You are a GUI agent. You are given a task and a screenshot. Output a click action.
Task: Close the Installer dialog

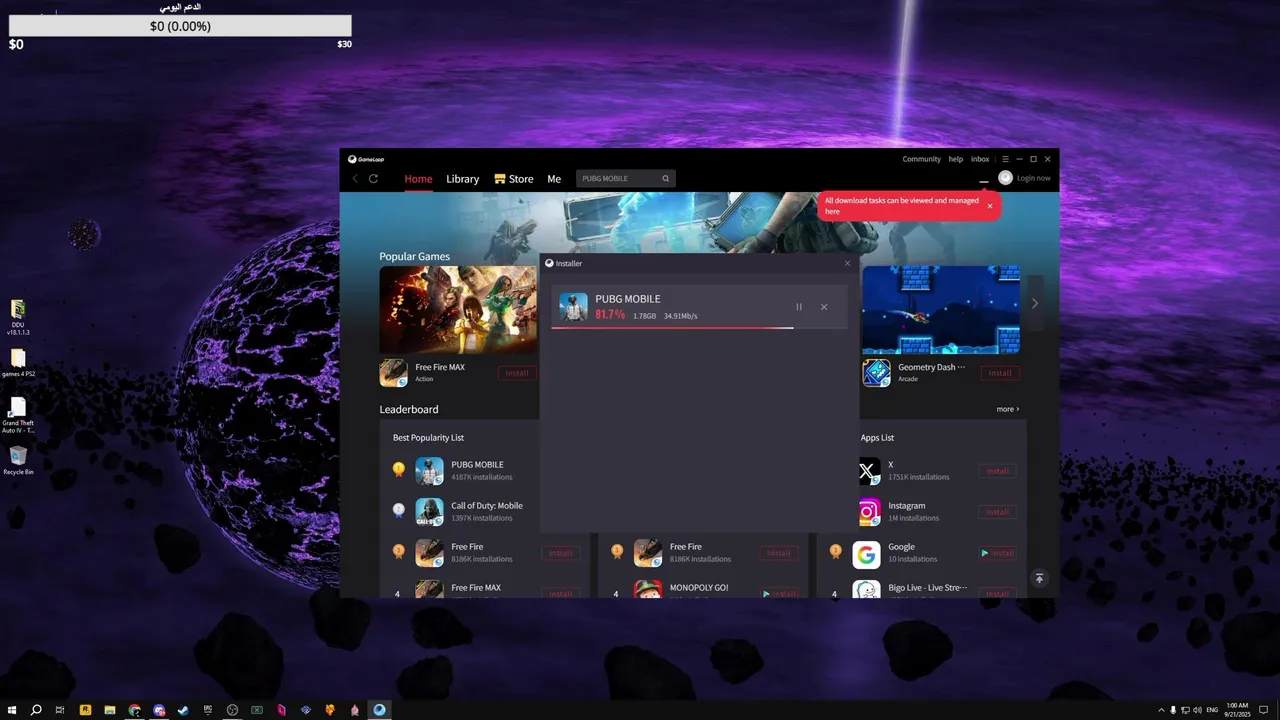click(x=847, y=263)
